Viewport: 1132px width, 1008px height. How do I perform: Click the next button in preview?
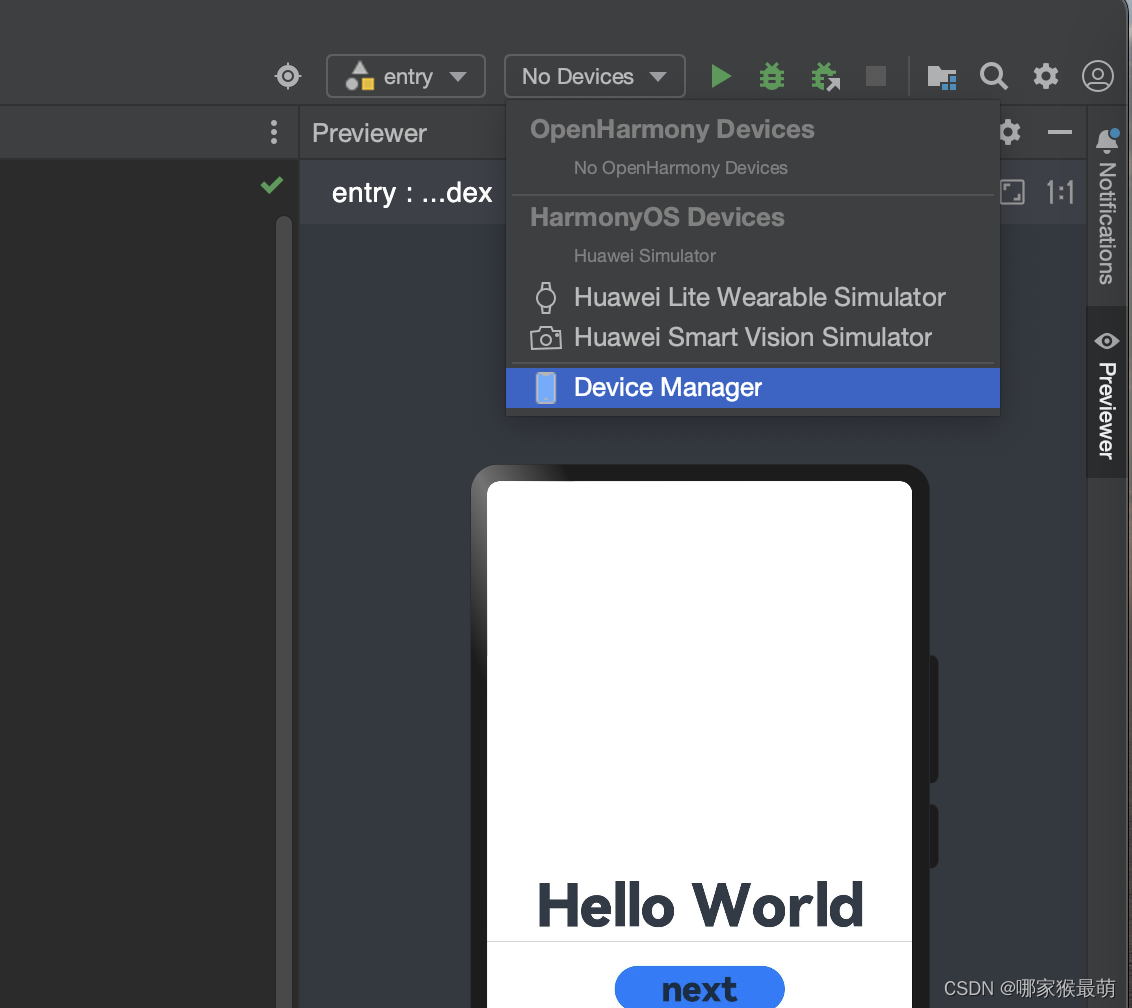(x=699, y=988)
